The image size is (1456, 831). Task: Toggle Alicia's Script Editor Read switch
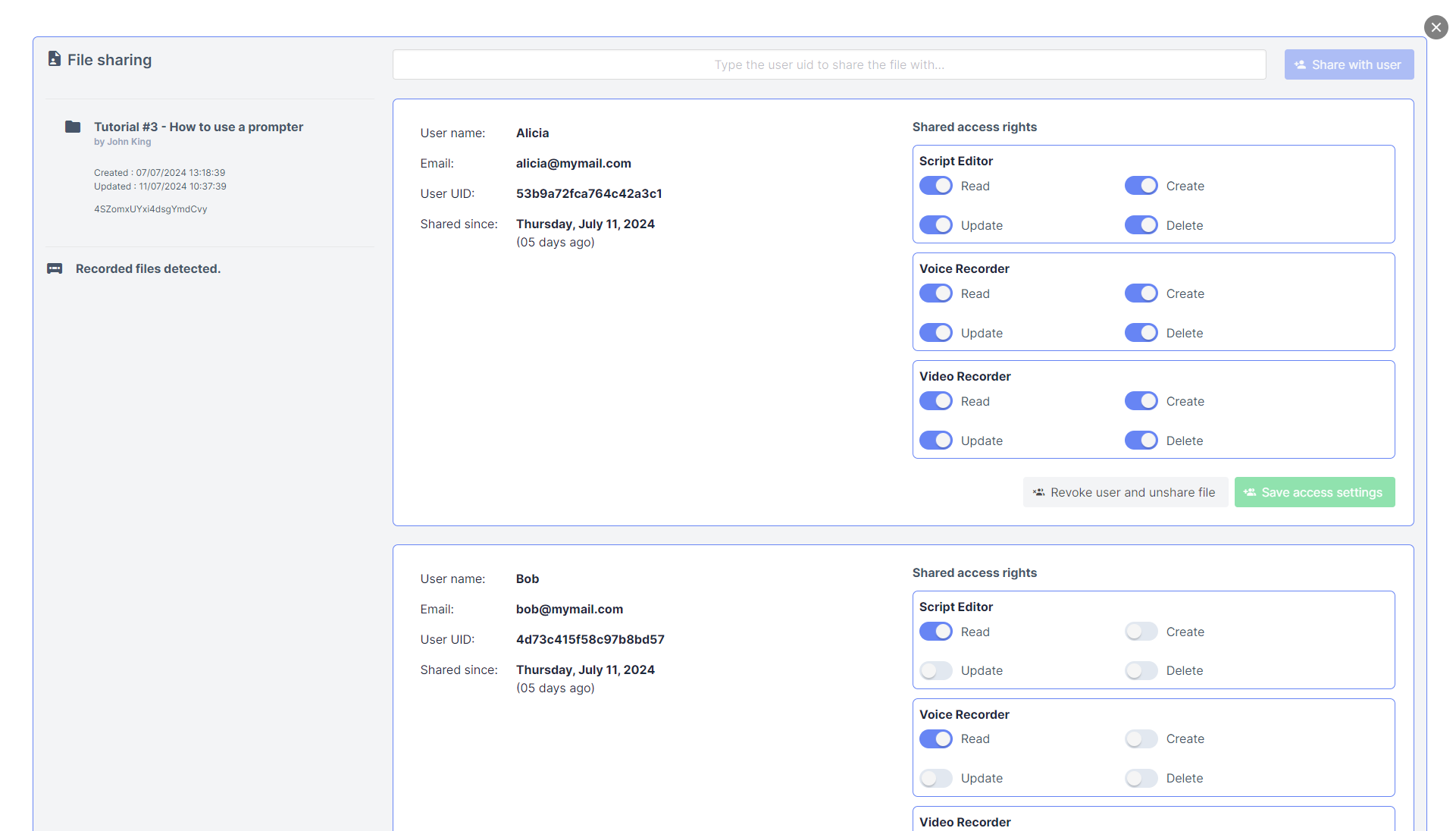(936, 186)
